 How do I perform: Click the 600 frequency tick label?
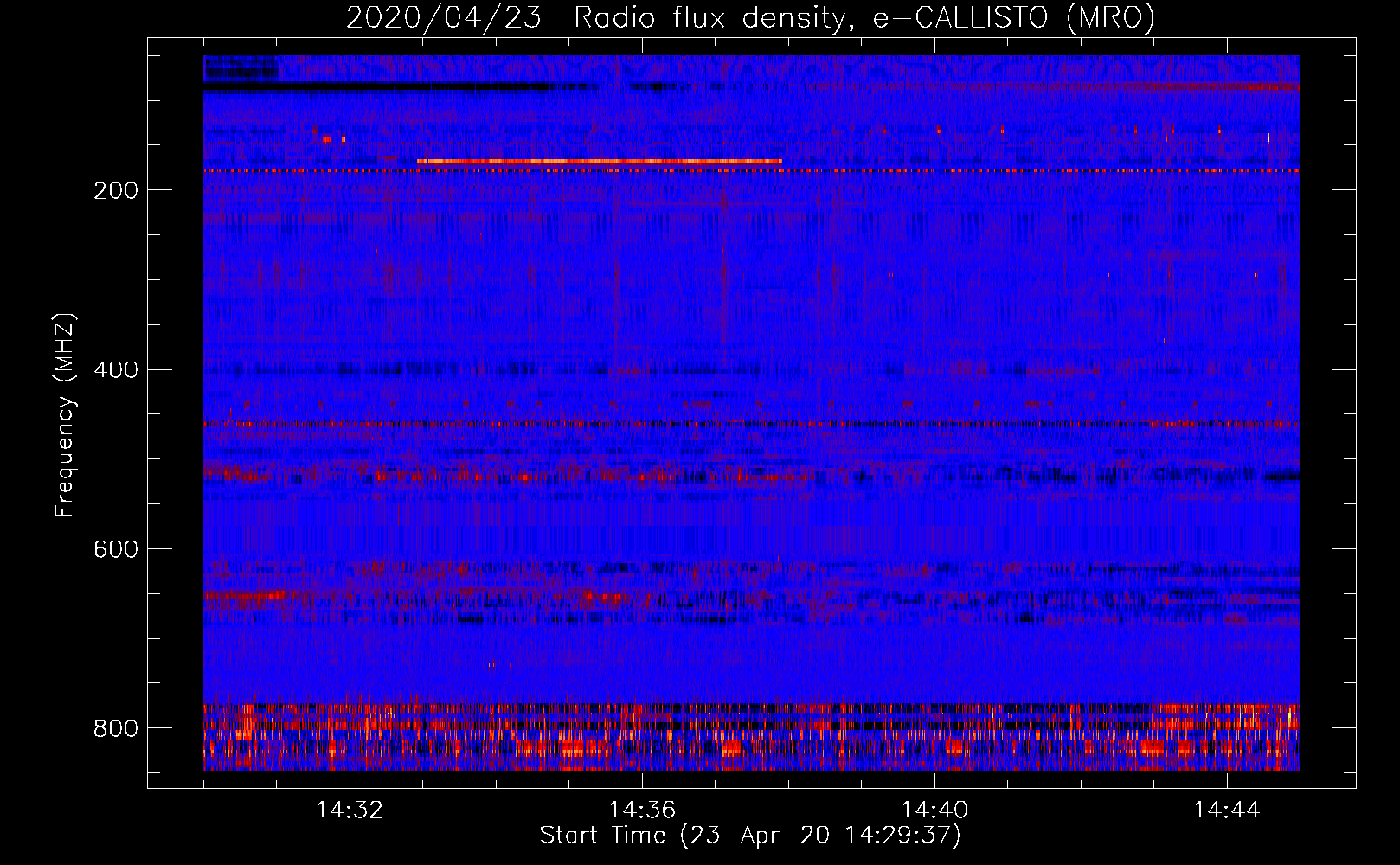(115, 549)
